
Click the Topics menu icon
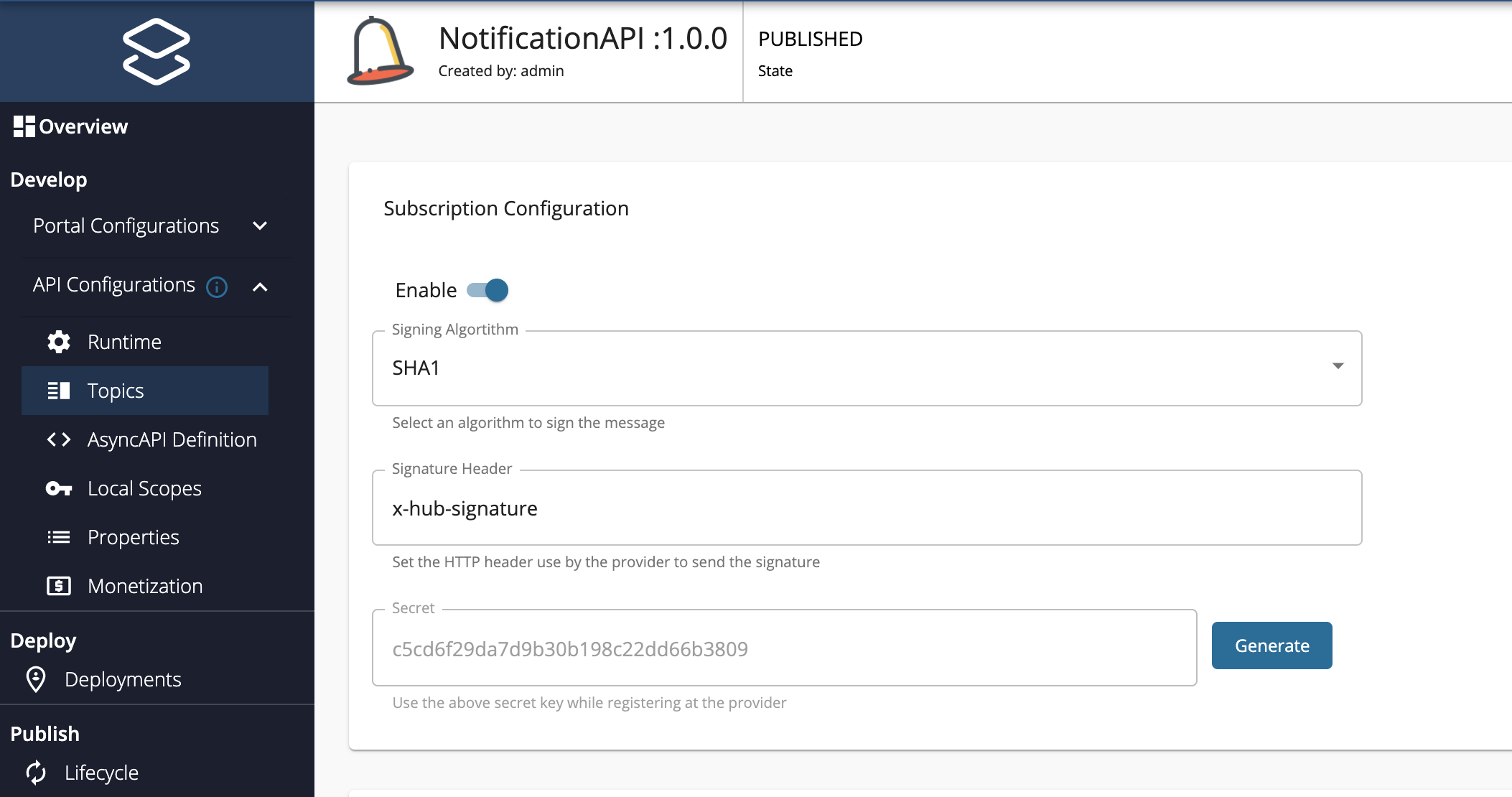point(56,390)
